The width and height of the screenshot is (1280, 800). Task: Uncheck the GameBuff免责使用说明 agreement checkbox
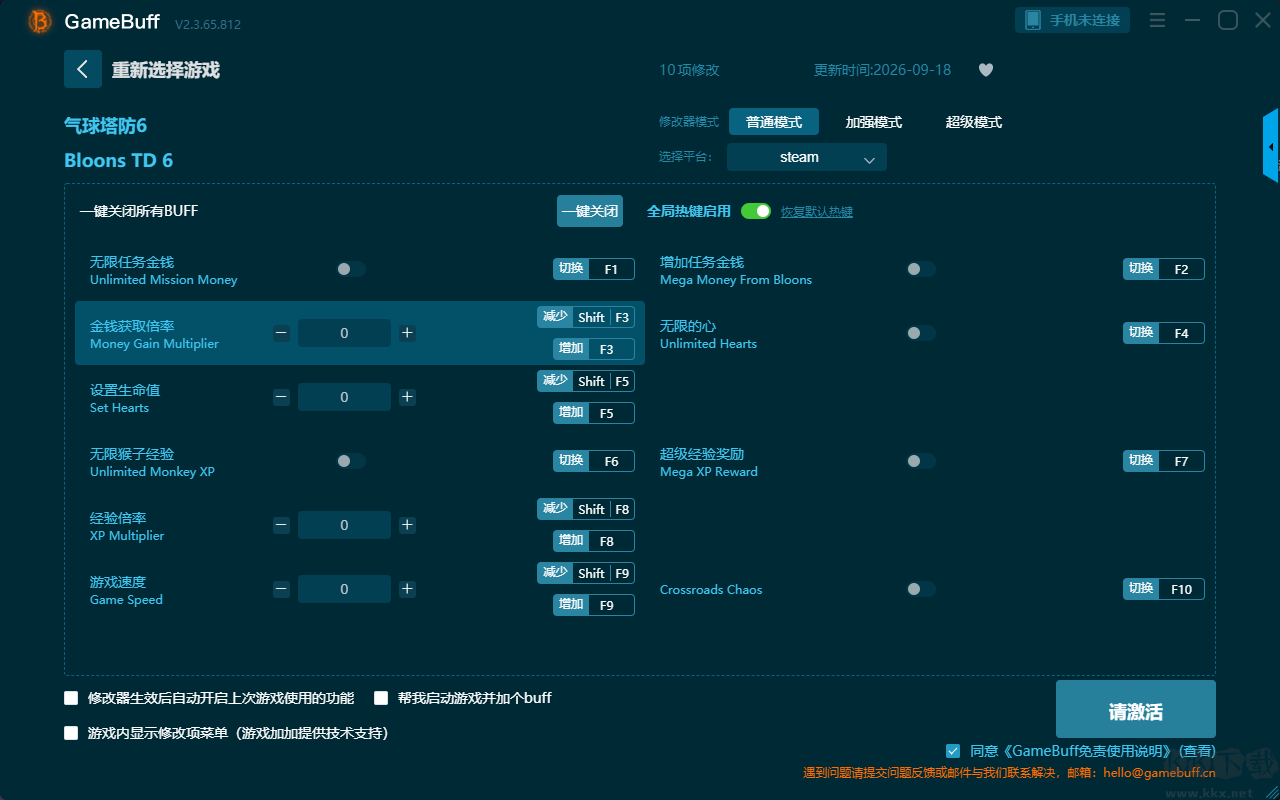click(953, 751)
